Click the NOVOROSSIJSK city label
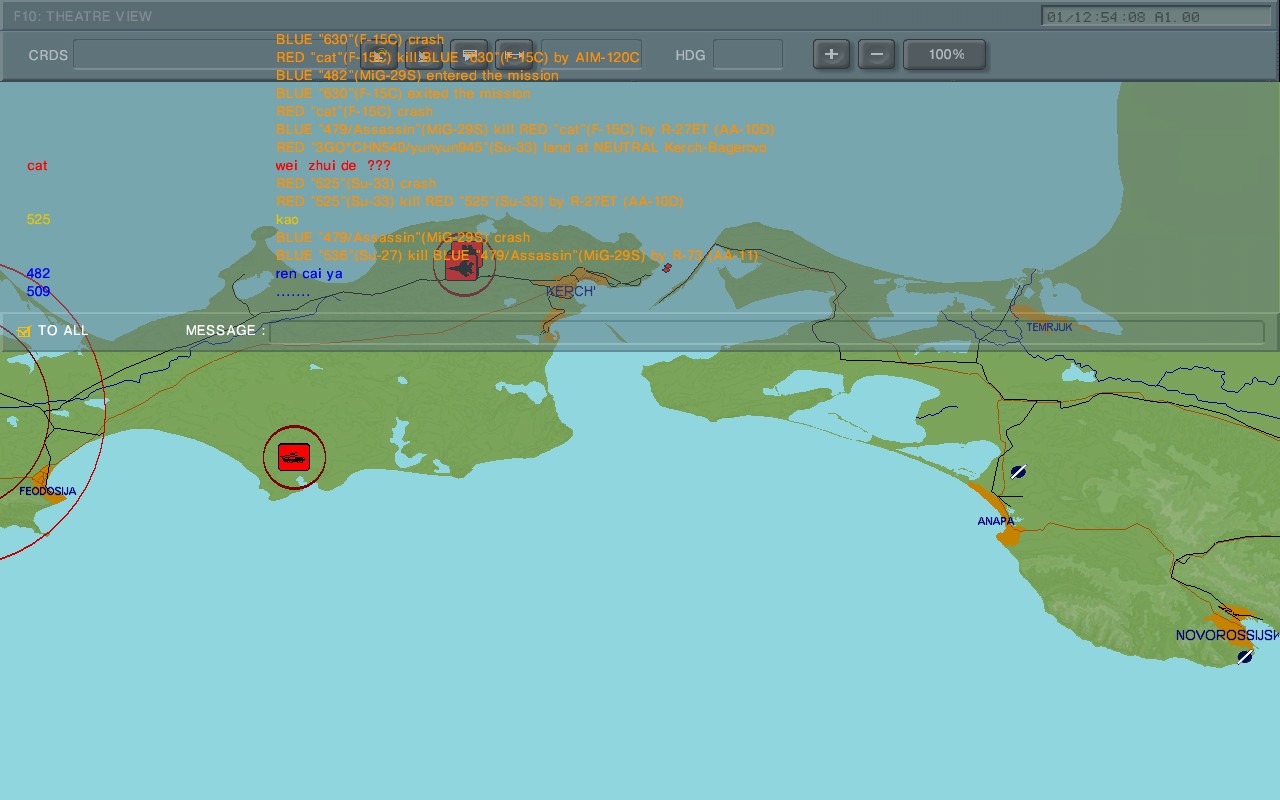This screenshot has height=800, width=1280. click(x=1227, y=635)
